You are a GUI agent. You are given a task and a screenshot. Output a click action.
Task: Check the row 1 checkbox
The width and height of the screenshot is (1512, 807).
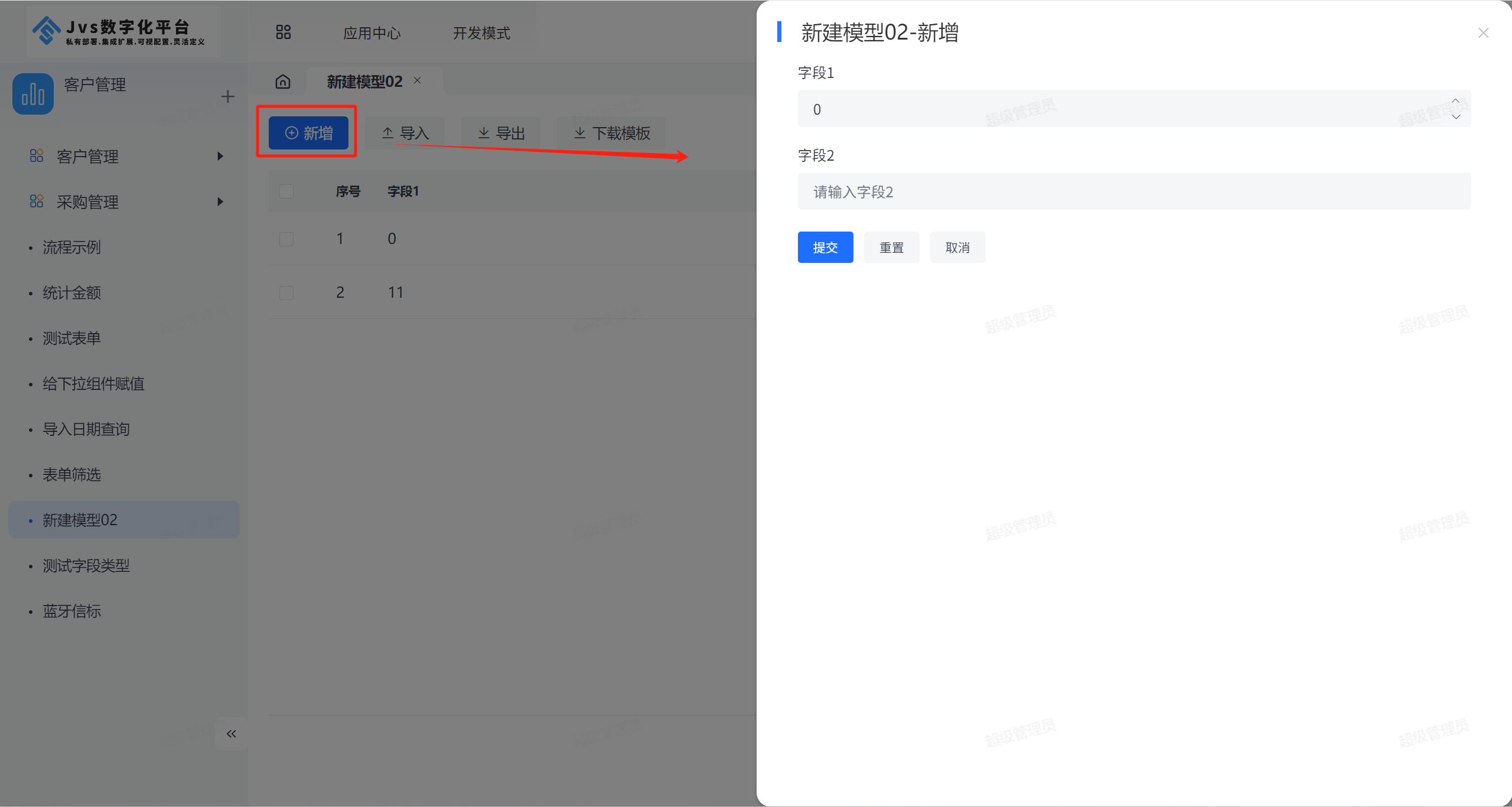tap(286, 239)
